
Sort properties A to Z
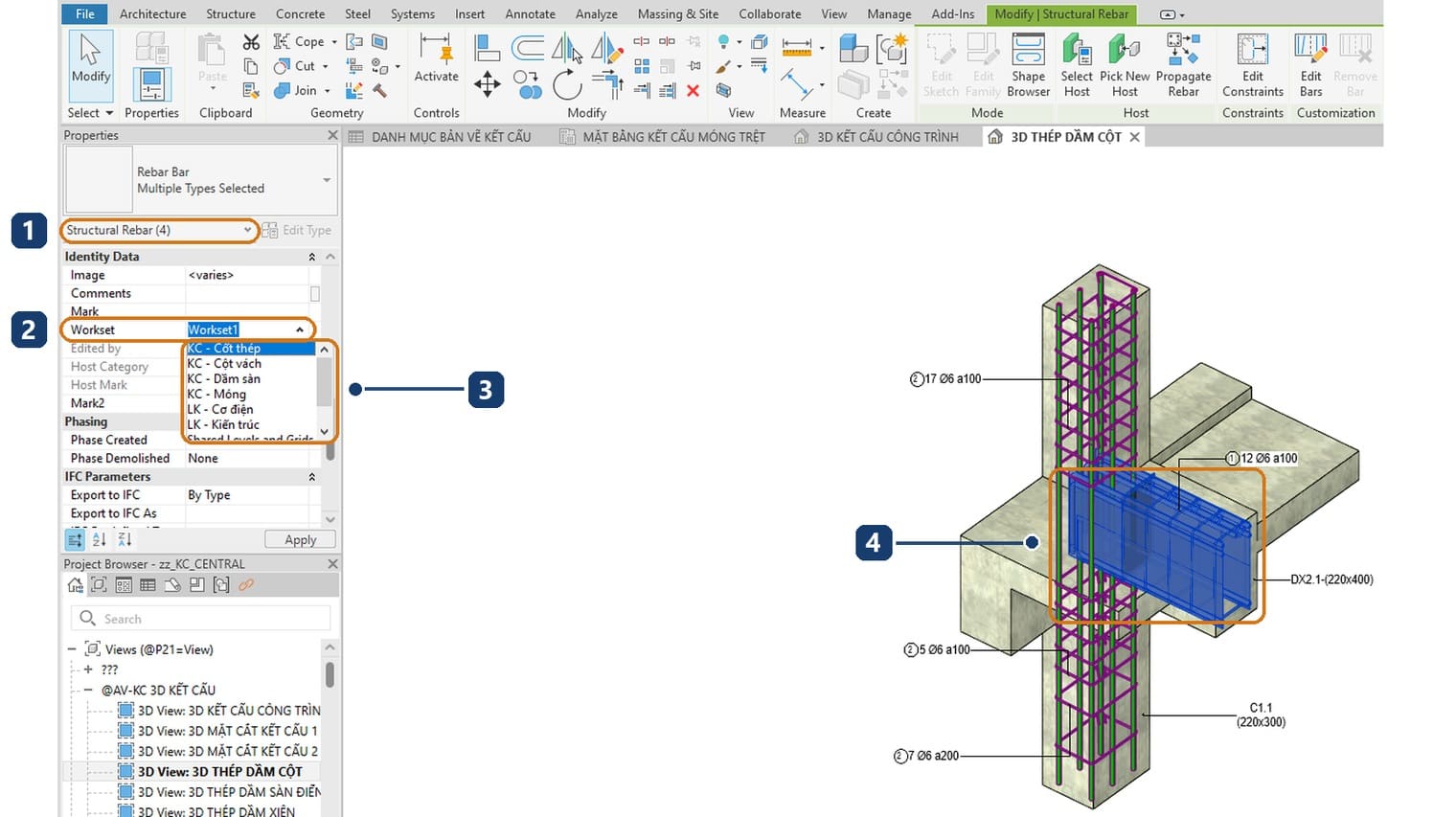coord(100,539)
